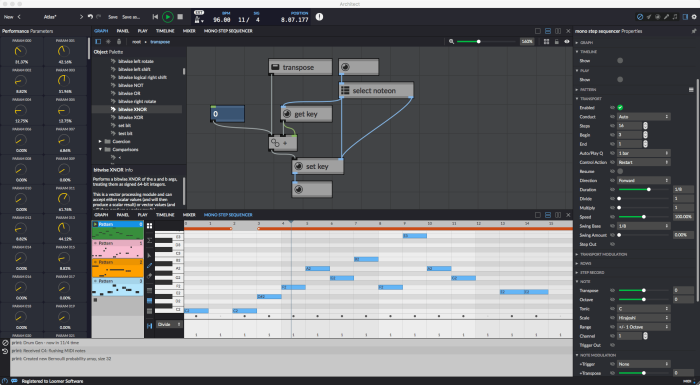Click the history icon at the console's left edge
The height and width of the screenshot is (385, 700).
pos(5,352)
